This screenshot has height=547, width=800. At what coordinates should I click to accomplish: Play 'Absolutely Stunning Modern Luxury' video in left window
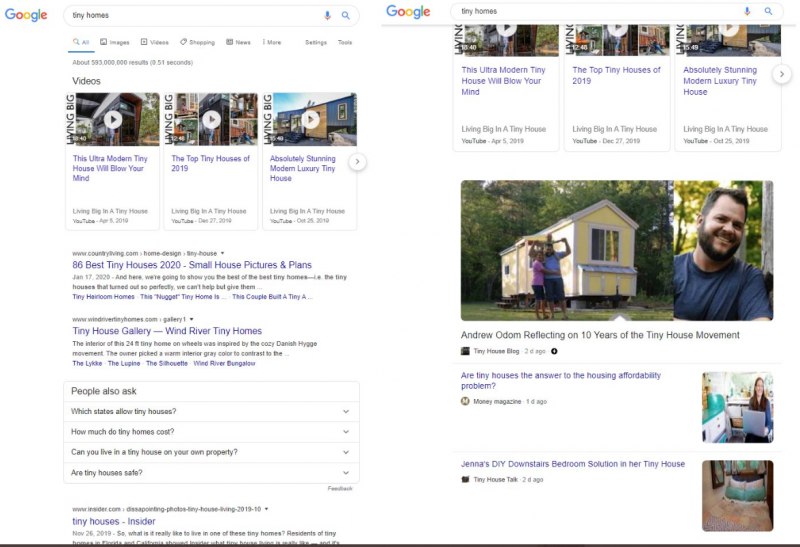(310, 119)
